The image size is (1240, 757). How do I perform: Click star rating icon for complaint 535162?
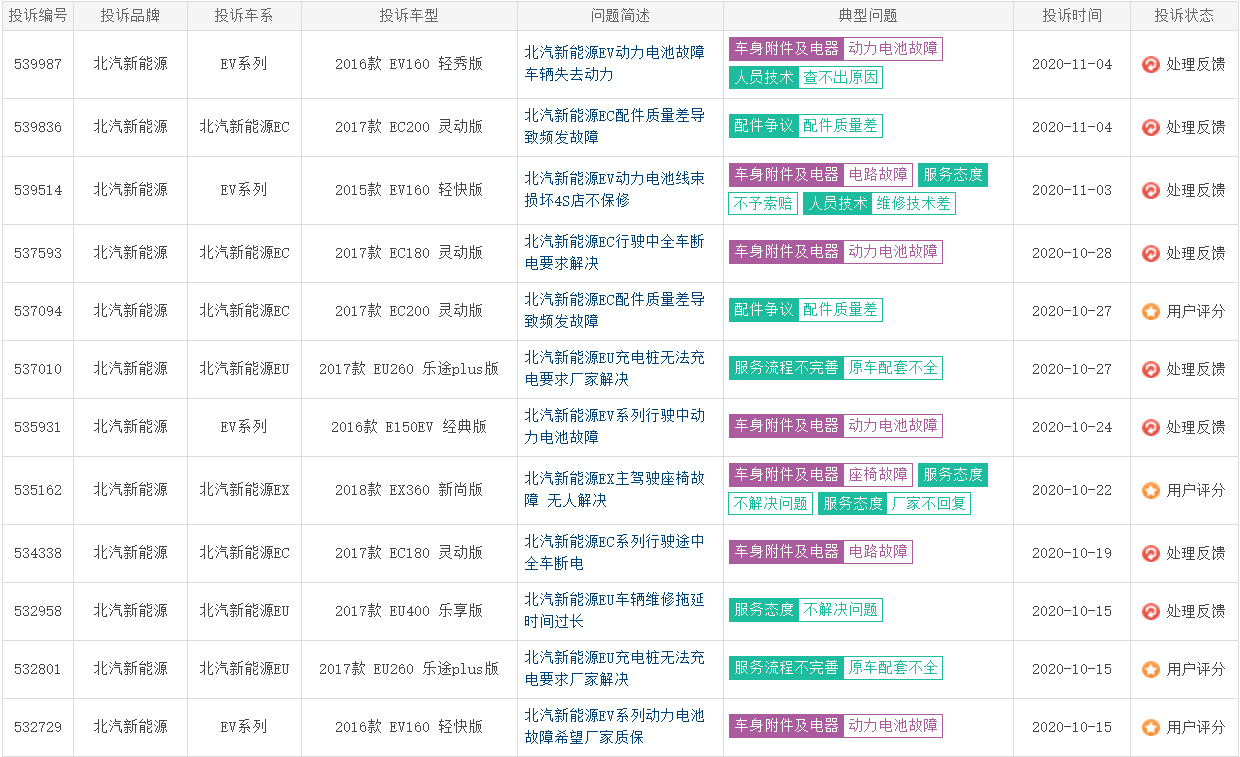click(x=1151, y=490)
